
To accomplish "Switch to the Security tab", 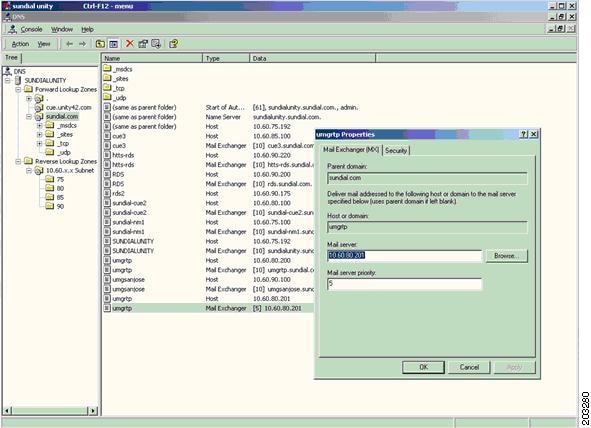I will pyautogui.click(x=396, y=150).
